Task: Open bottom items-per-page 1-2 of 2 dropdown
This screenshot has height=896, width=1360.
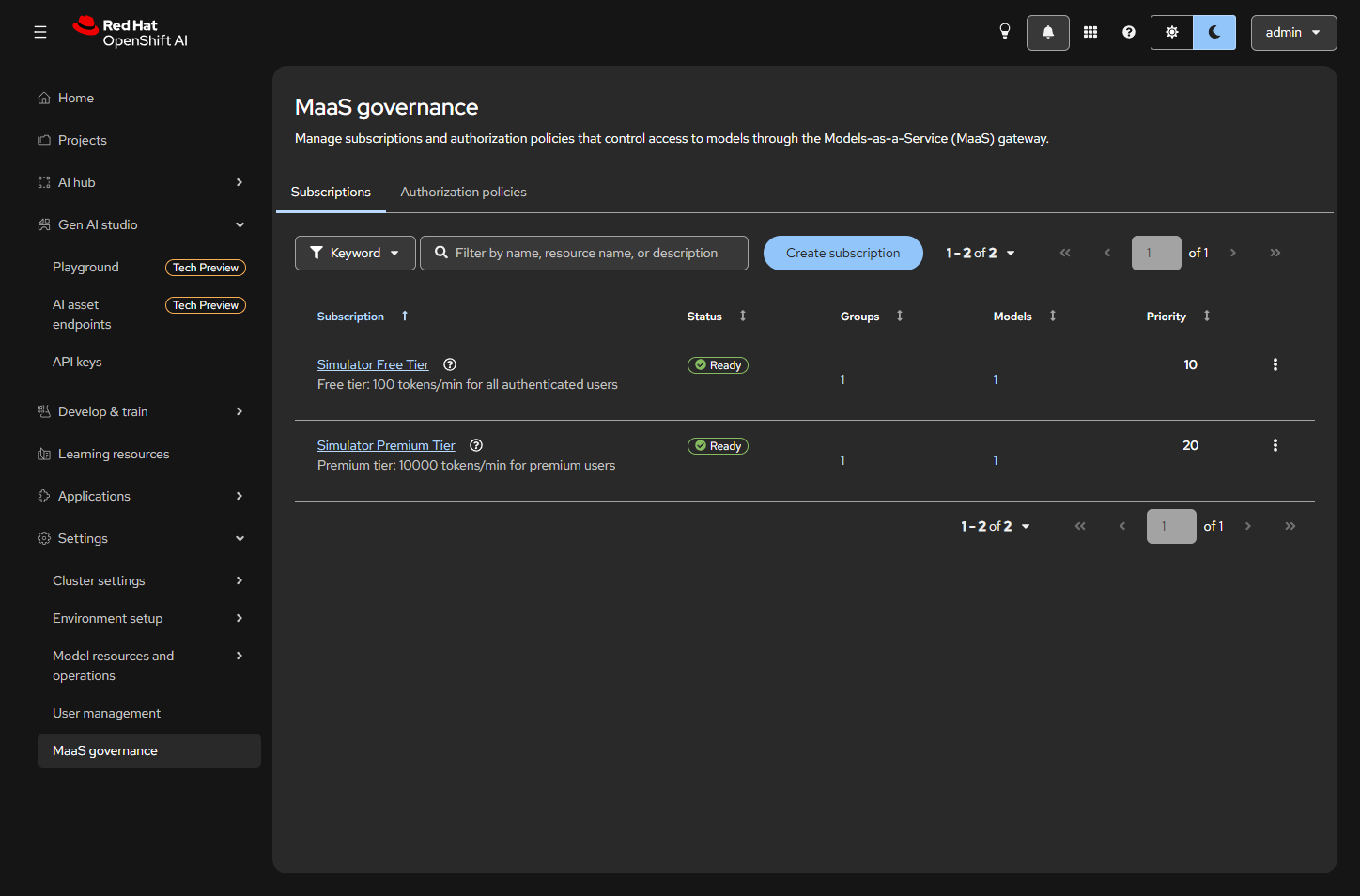Action: click(996, 526)
